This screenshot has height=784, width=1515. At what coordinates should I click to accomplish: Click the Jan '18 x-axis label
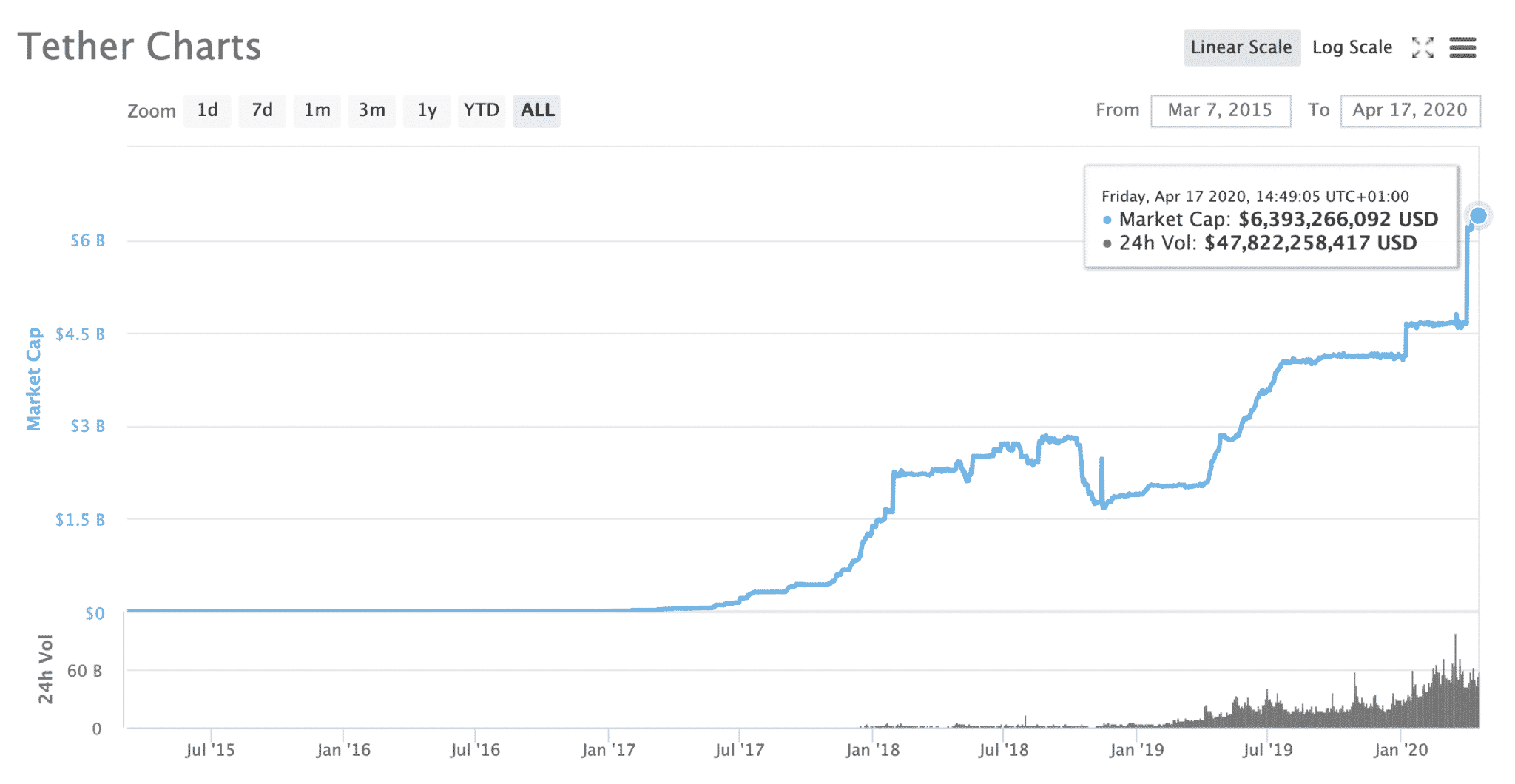872,750
